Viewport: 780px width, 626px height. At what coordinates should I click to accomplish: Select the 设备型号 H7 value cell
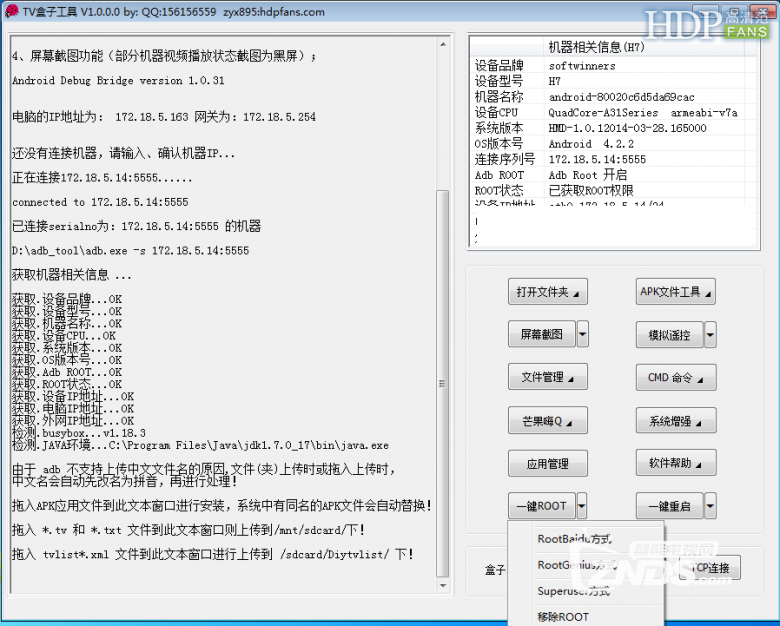coord(644,81)
